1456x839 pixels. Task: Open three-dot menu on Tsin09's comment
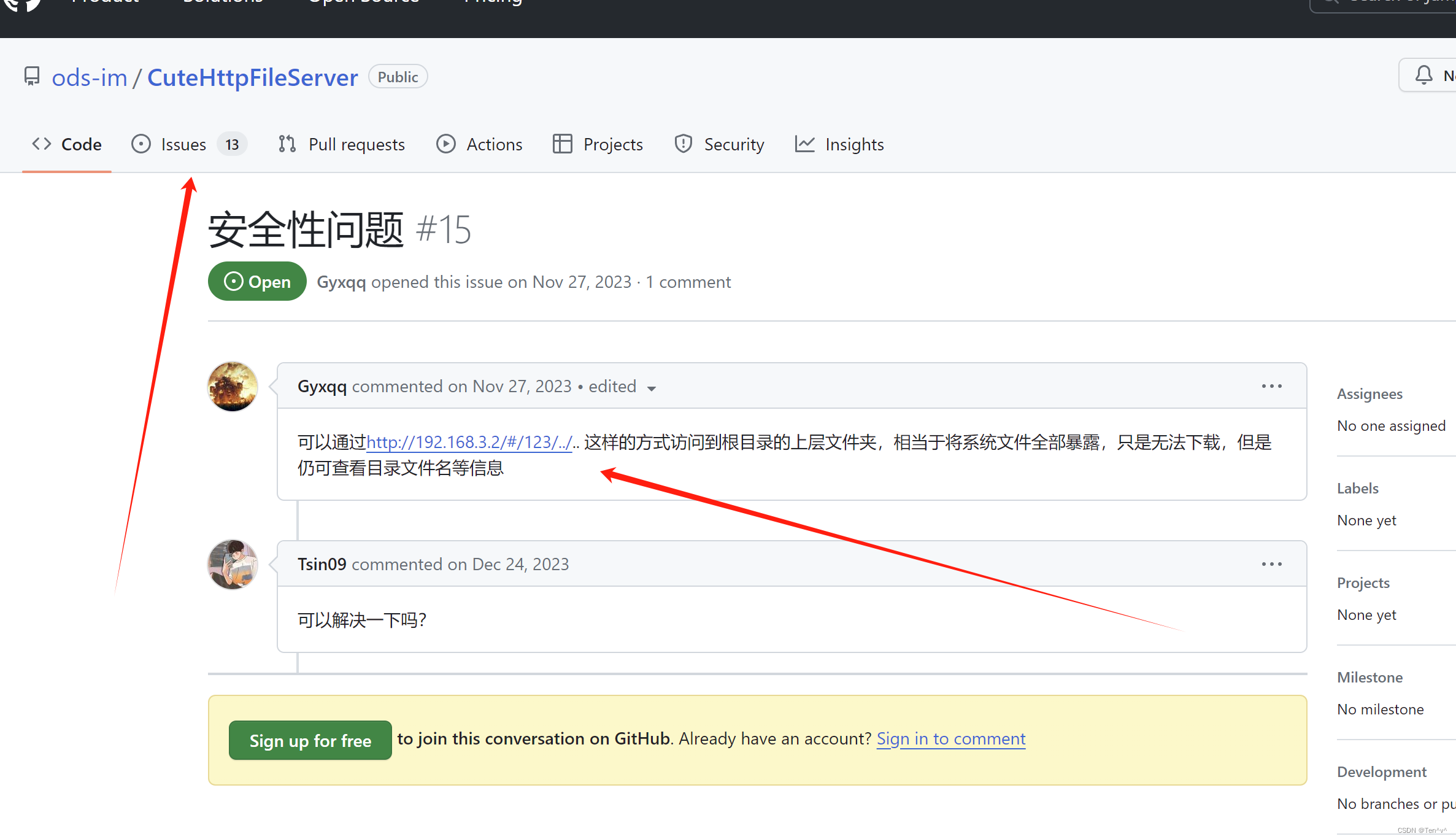[1272, 564]
